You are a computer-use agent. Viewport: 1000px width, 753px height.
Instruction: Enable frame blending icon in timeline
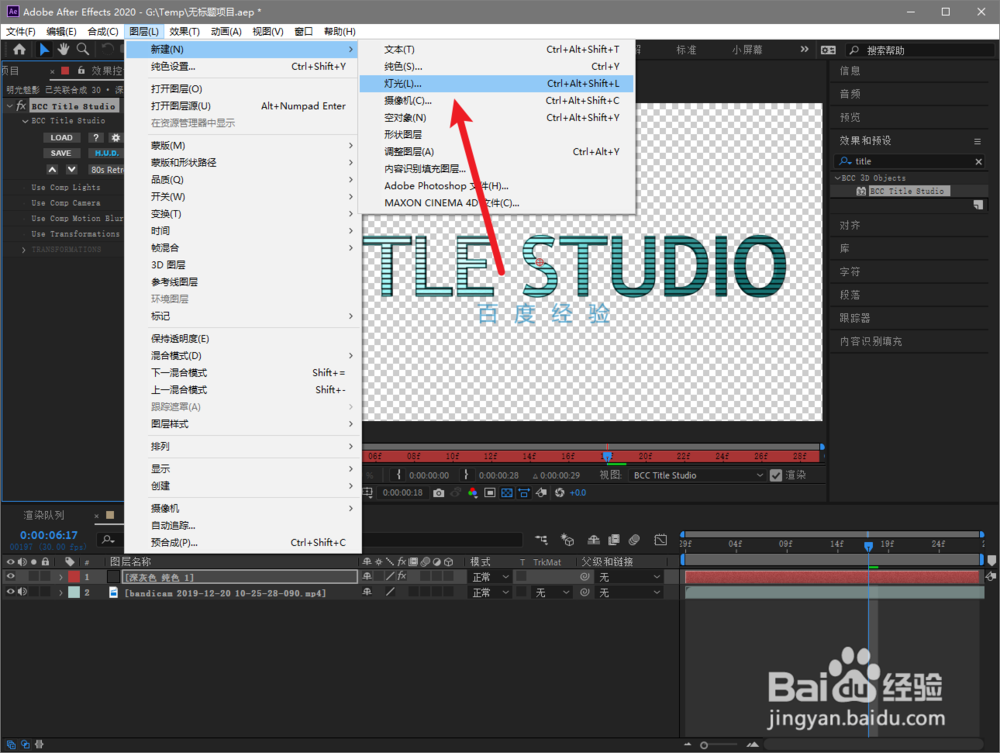click(x=614, y=540)
